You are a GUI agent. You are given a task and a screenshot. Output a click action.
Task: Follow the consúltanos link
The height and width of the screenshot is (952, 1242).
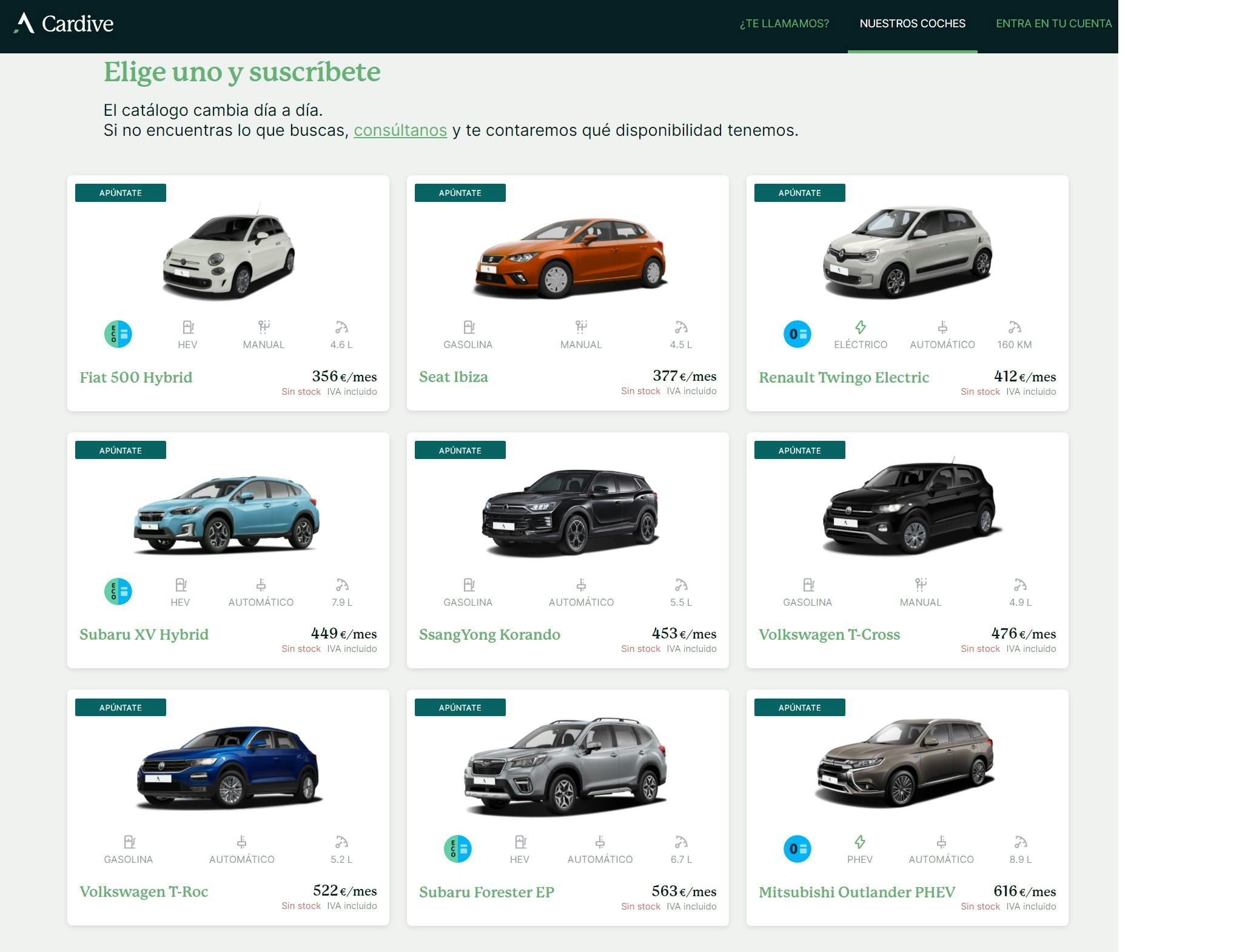[x=400, y=130]
